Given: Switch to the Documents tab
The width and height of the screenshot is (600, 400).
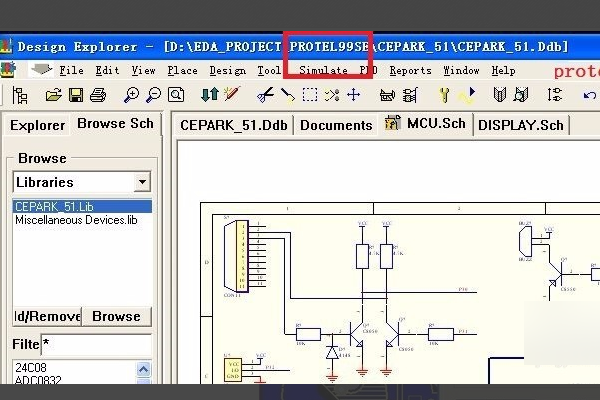Looking at the screenshot, I should coord(336,125).
